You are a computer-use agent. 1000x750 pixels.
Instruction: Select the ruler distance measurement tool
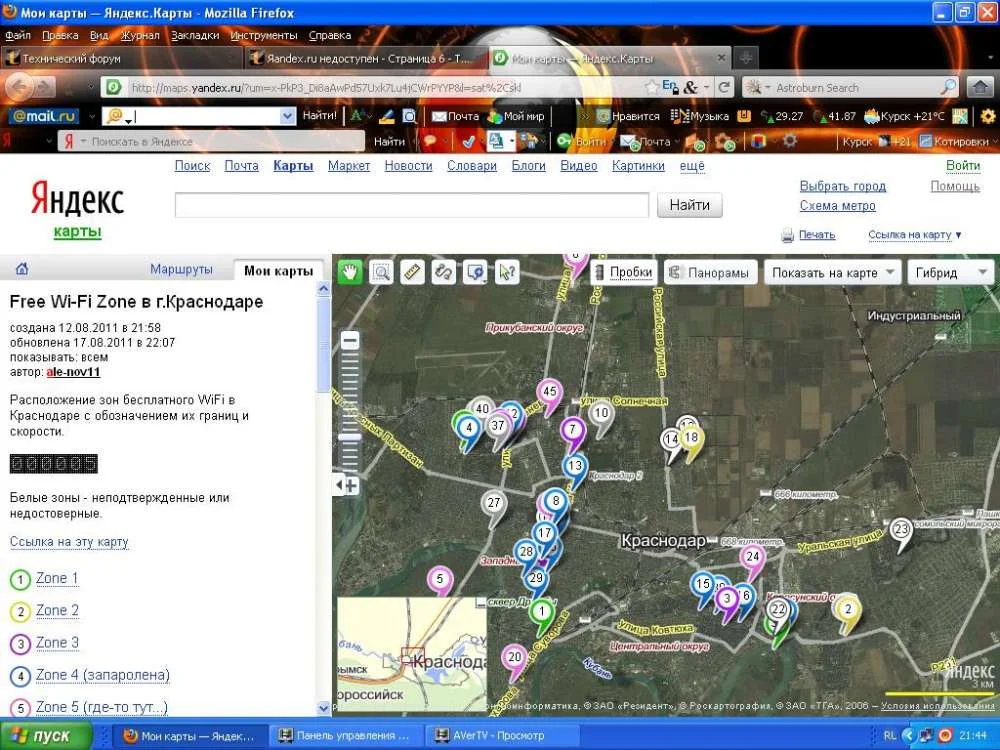413,272
